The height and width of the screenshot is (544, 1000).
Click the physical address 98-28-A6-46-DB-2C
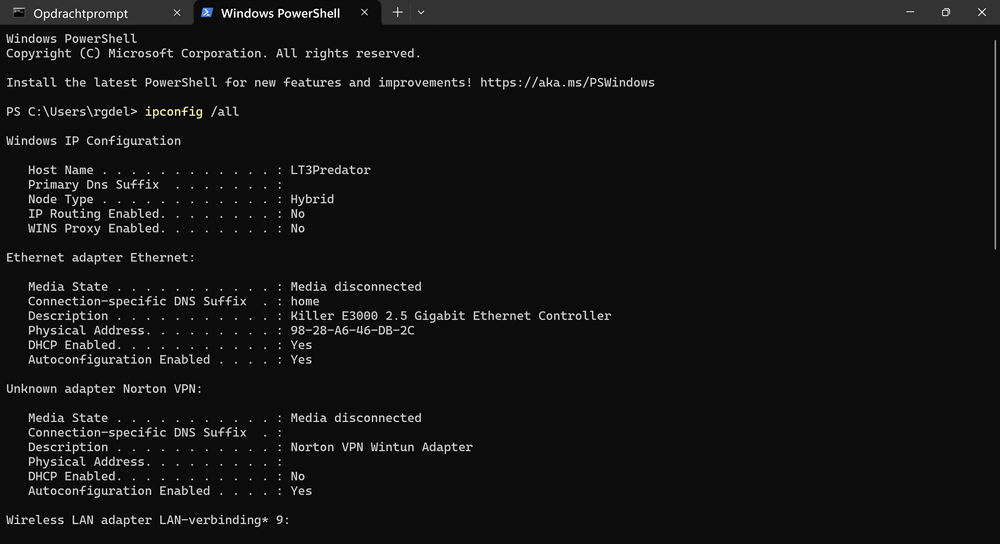pyautogui.click(x=352, y=330)
